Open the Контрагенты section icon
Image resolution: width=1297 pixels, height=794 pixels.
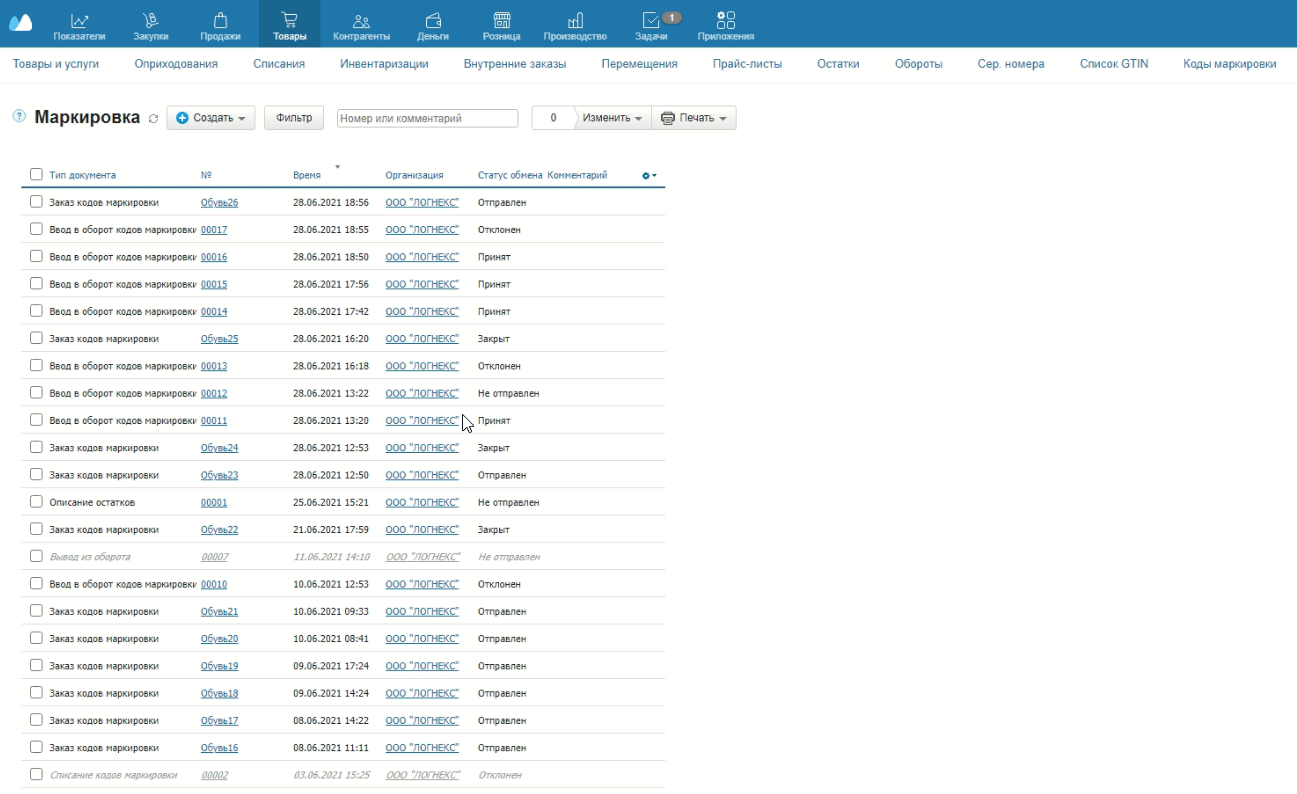(x=361, y=20)
